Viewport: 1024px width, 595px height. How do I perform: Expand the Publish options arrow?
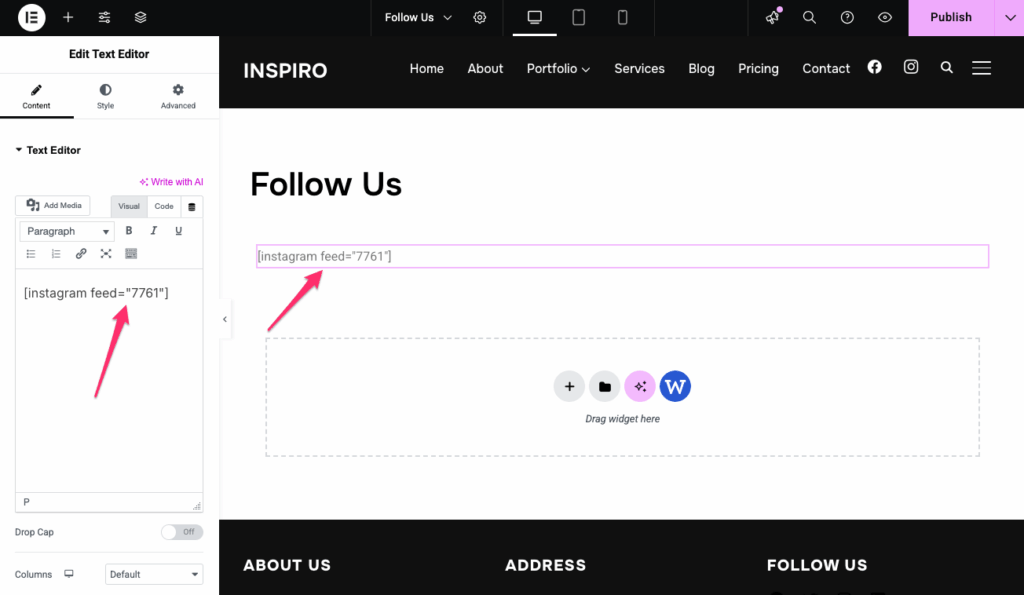1009,18
